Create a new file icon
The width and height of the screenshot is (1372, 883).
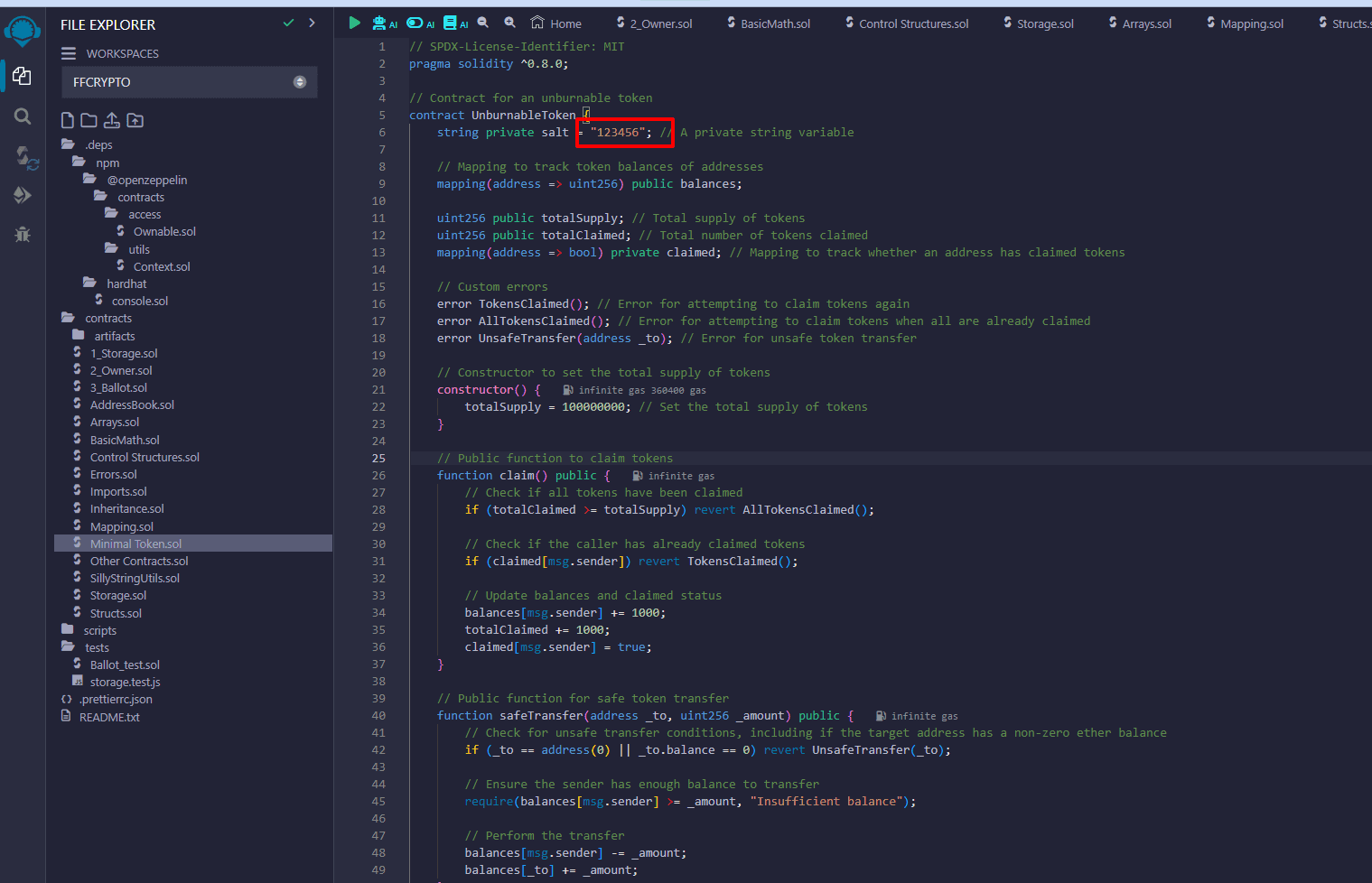pos(68,120)
